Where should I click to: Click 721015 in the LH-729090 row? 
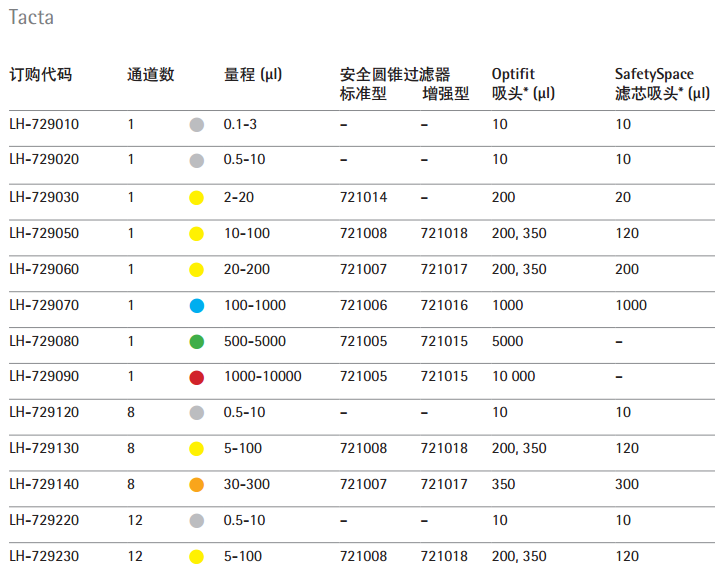[444, 377]
